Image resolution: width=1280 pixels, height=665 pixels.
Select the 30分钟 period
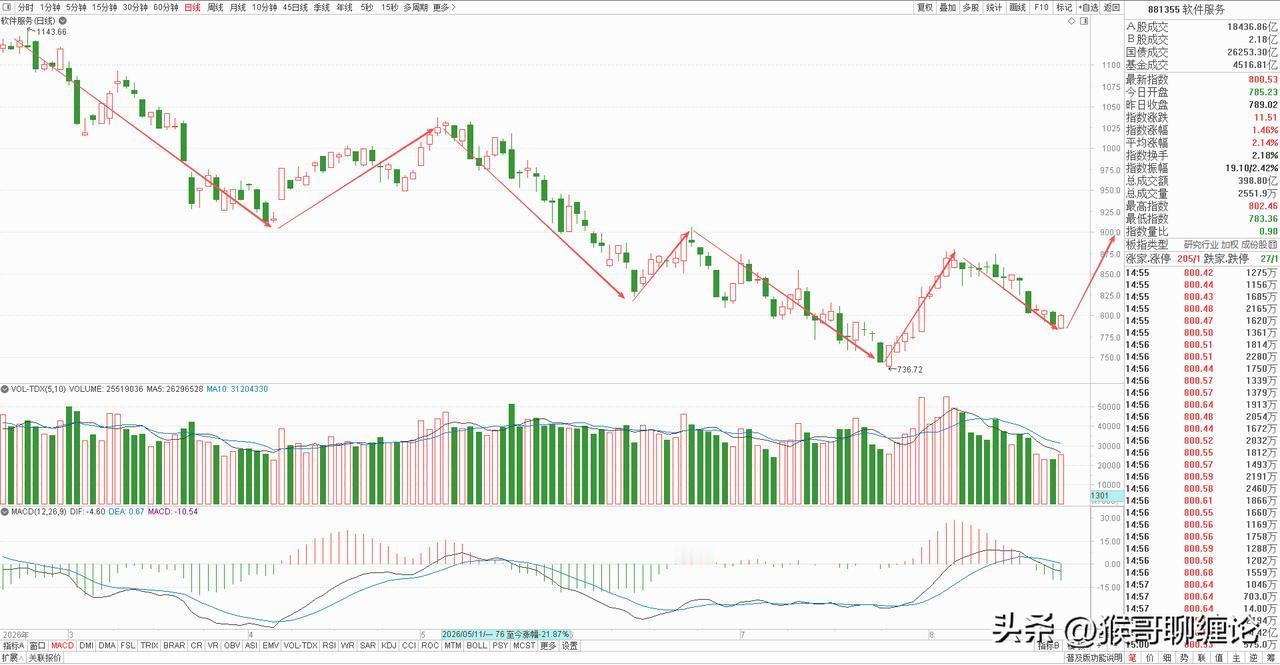click(x=135, y=7)
